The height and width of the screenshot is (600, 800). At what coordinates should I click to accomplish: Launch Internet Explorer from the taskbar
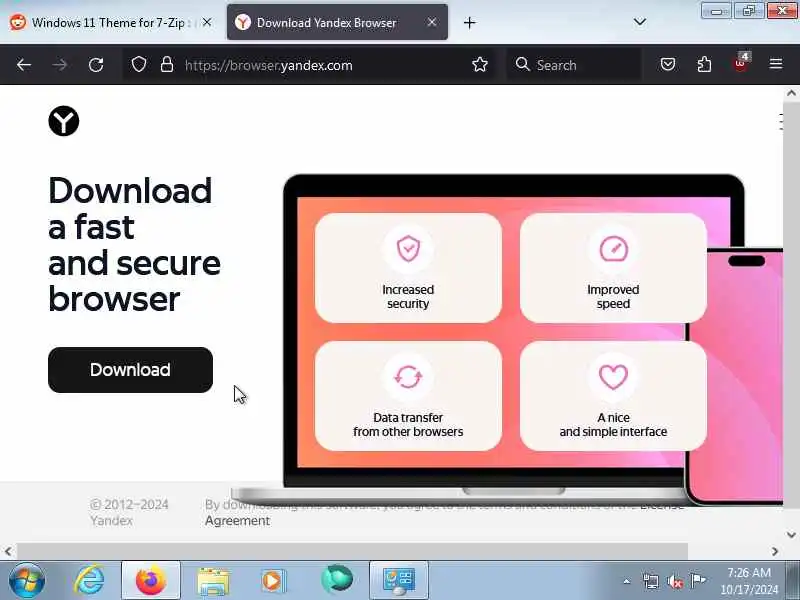[90, 580]
